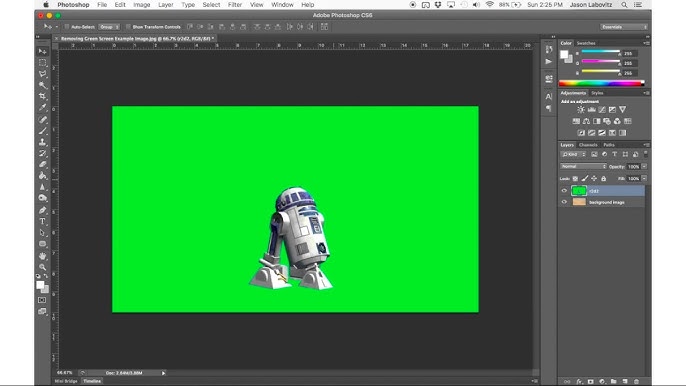686x386 pixels.
Task: Open the Layers panel options menu
Action: click(646, 145)
